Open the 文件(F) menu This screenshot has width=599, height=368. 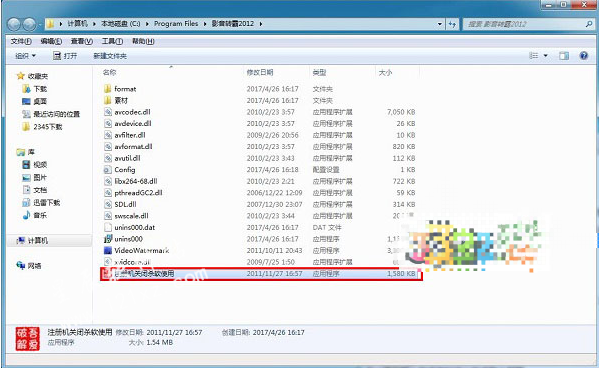21,41
